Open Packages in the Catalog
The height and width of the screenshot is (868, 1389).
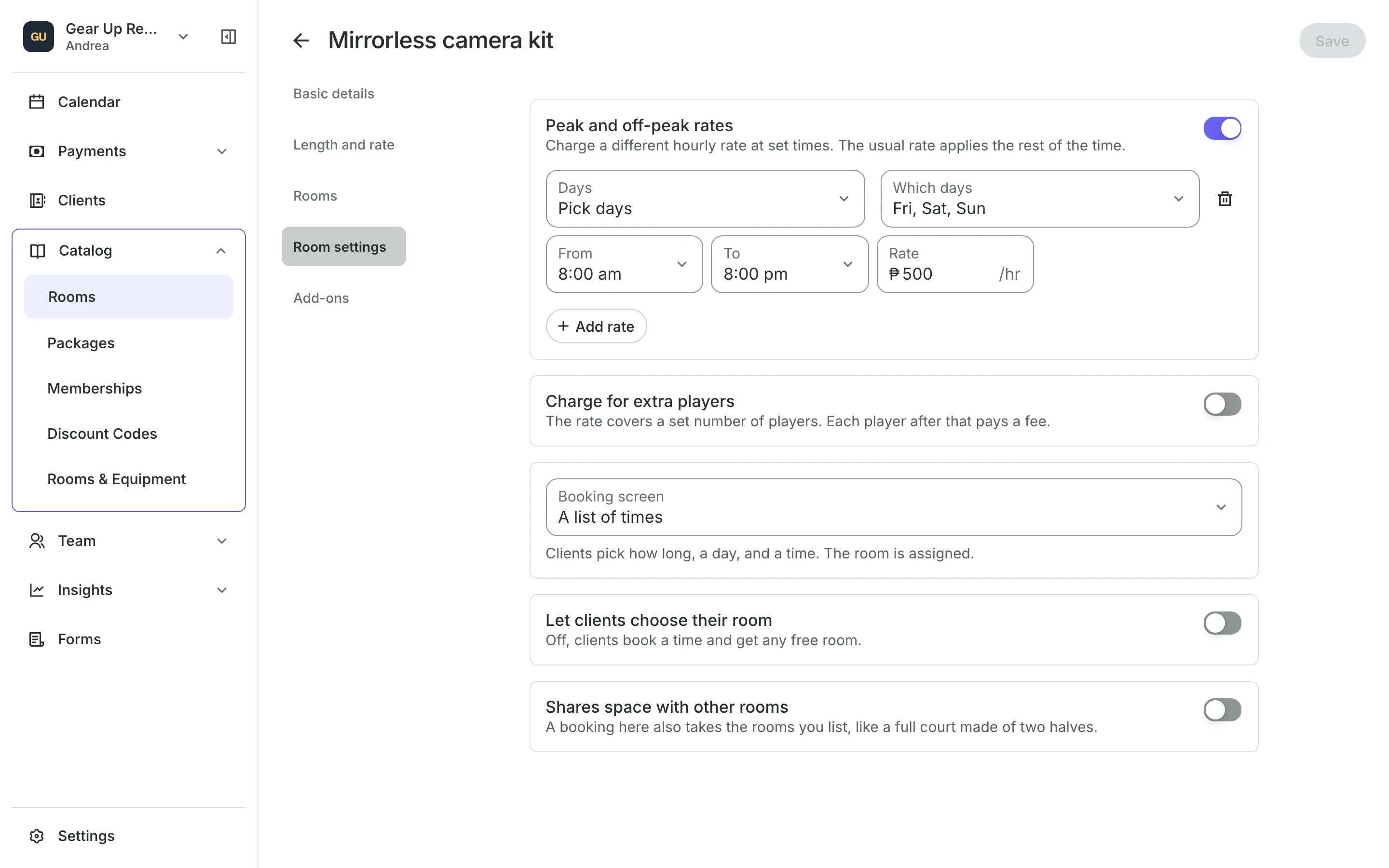click(x=129, y=343)
